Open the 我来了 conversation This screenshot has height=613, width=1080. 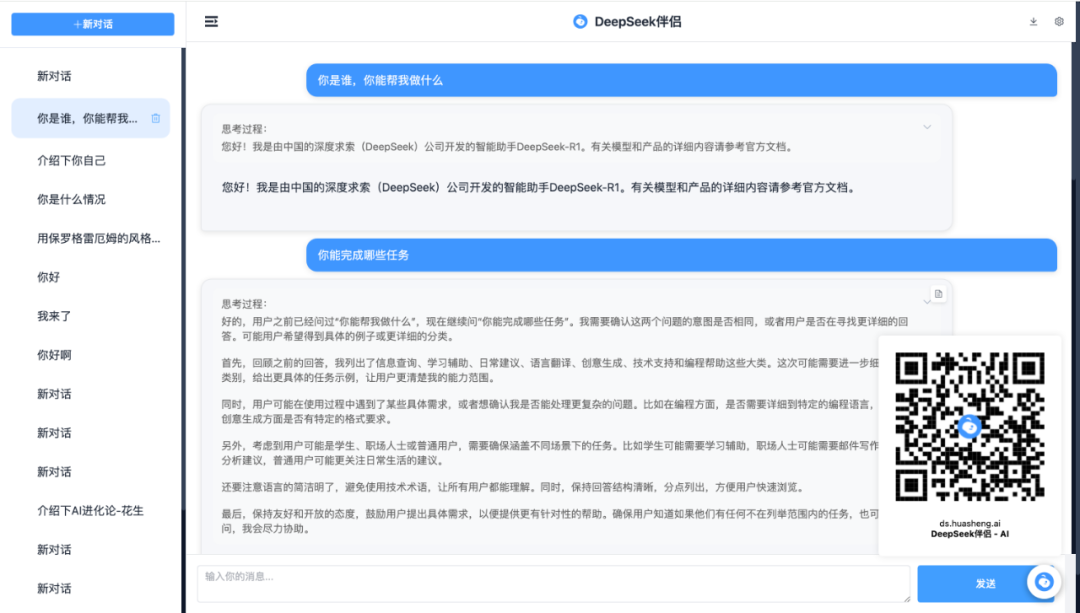click(54, 316)
